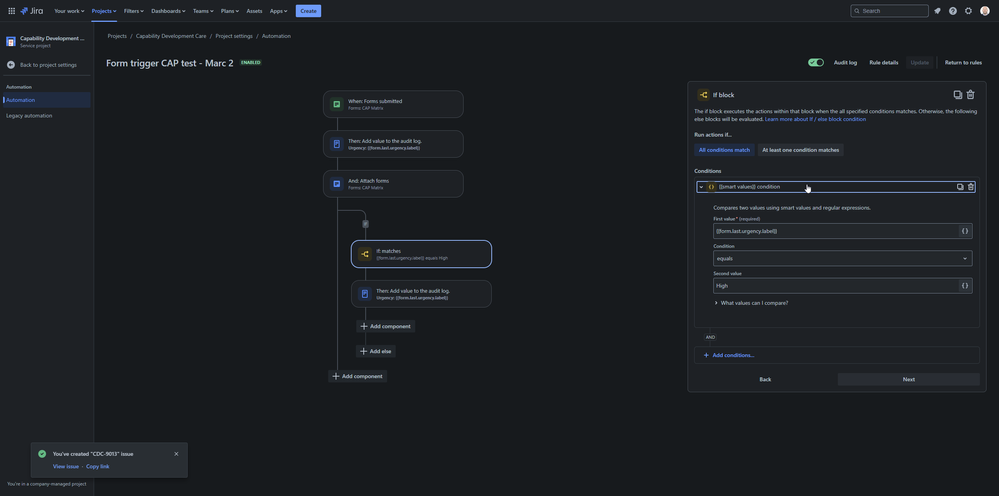Screen dimensions: 999x496
Task: Go to Projects breadcrumb
Action: [x=117, y=36]
